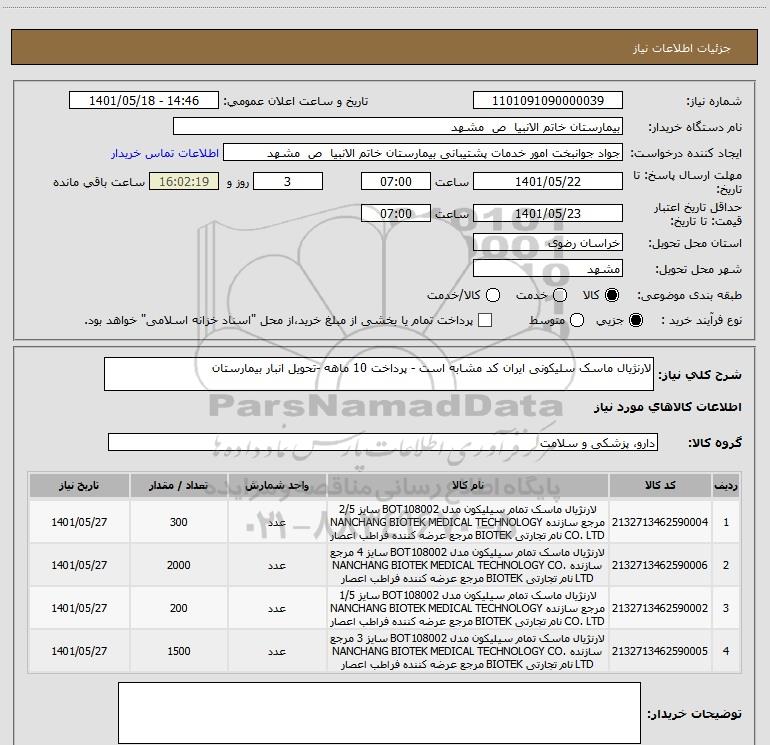Select the خدمت radio button
Viewport: 770px width, 745px height.
560,295
